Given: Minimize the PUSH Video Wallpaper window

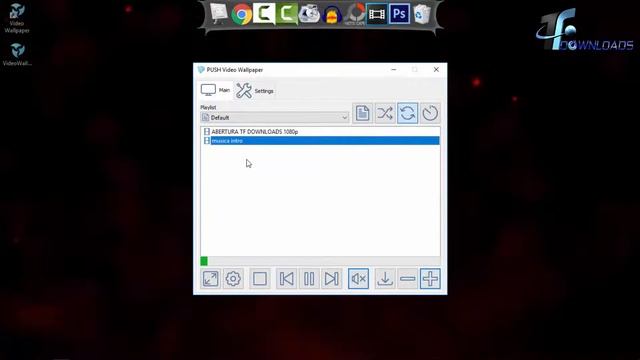Looking at the screenshot, I should point(394,70).
